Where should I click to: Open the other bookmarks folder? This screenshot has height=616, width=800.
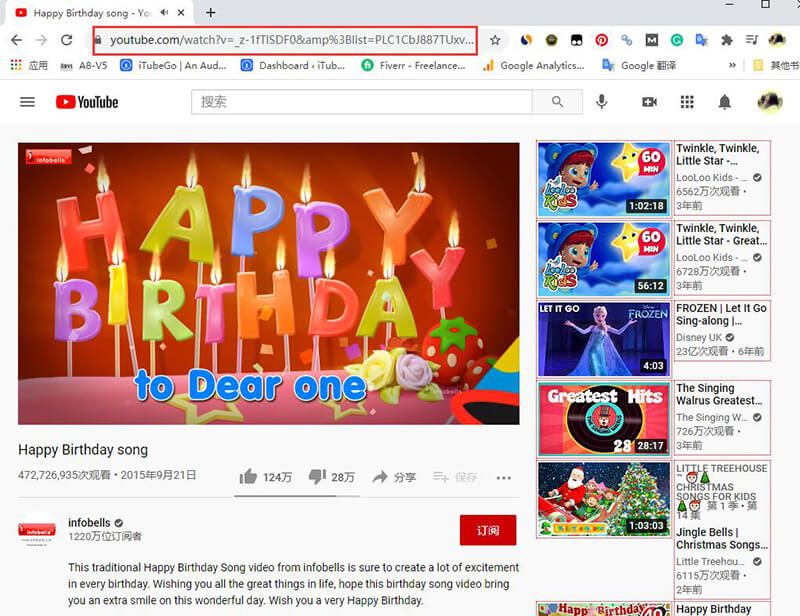coord(776,65)
